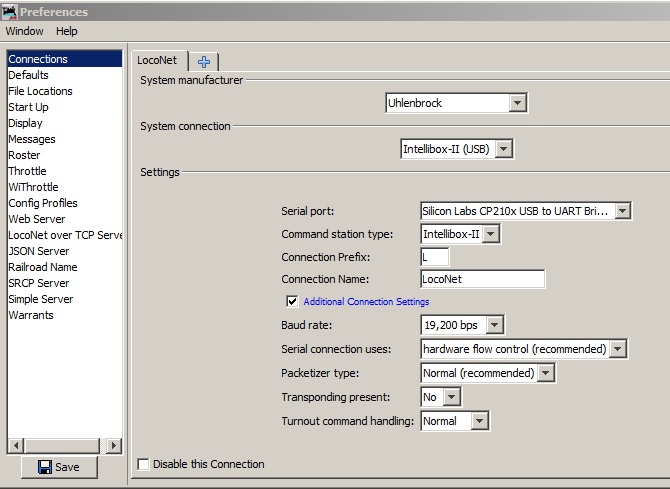Save preferences with the floppy disk button
This screenshot has width=670, height=489.
point(59,467)
